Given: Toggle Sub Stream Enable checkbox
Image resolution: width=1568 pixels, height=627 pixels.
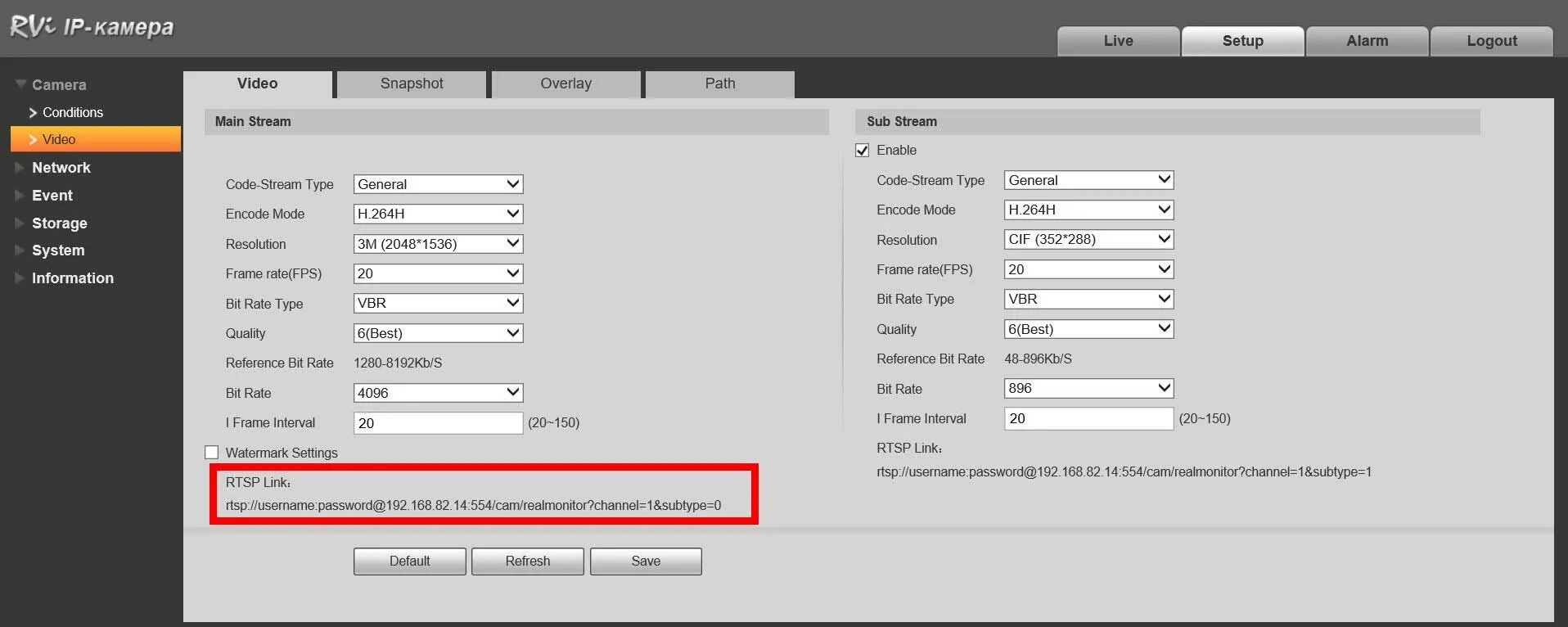Looking at the screenshot, I should pos(863,151).
